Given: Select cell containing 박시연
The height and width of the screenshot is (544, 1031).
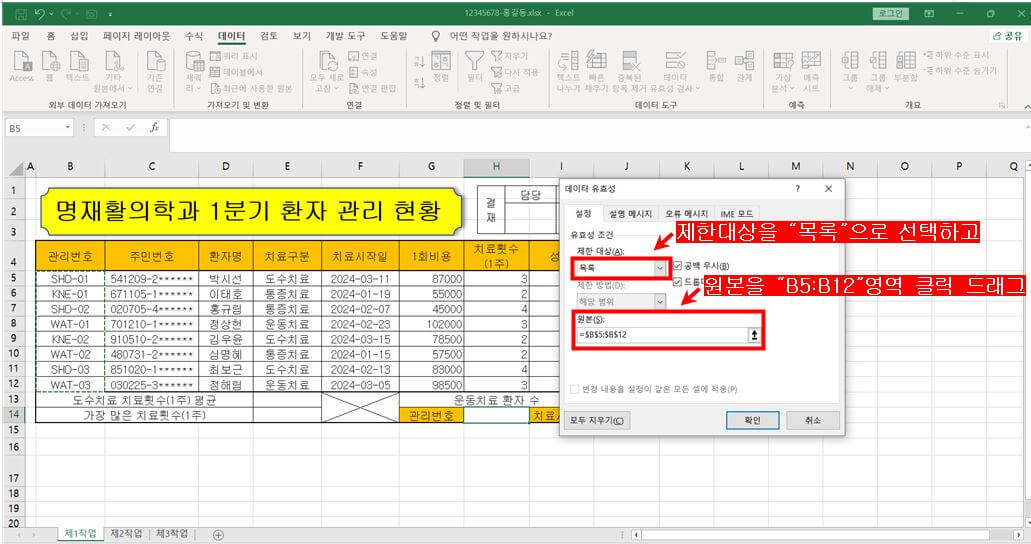Looking at the screenshot, I should (226, 279).
